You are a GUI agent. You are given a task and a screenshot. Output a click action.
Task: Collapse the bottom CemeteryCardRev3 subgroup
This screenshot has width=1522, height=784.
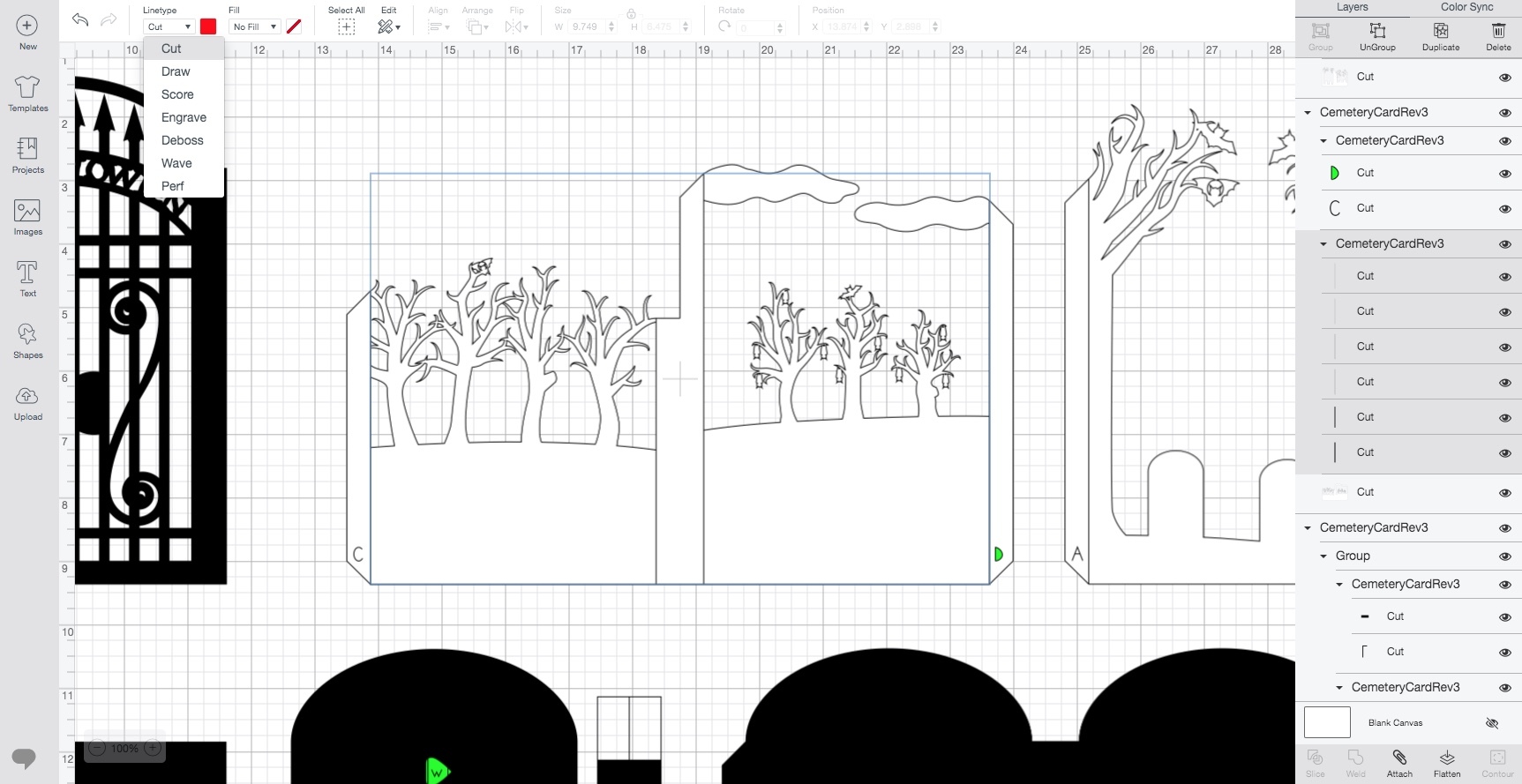[x=1339, y=688]
